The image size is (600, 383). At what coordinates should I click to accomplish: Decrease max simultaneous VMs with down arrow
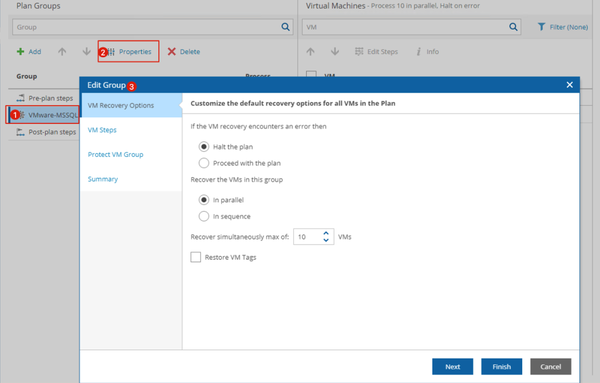click(326, 240)
